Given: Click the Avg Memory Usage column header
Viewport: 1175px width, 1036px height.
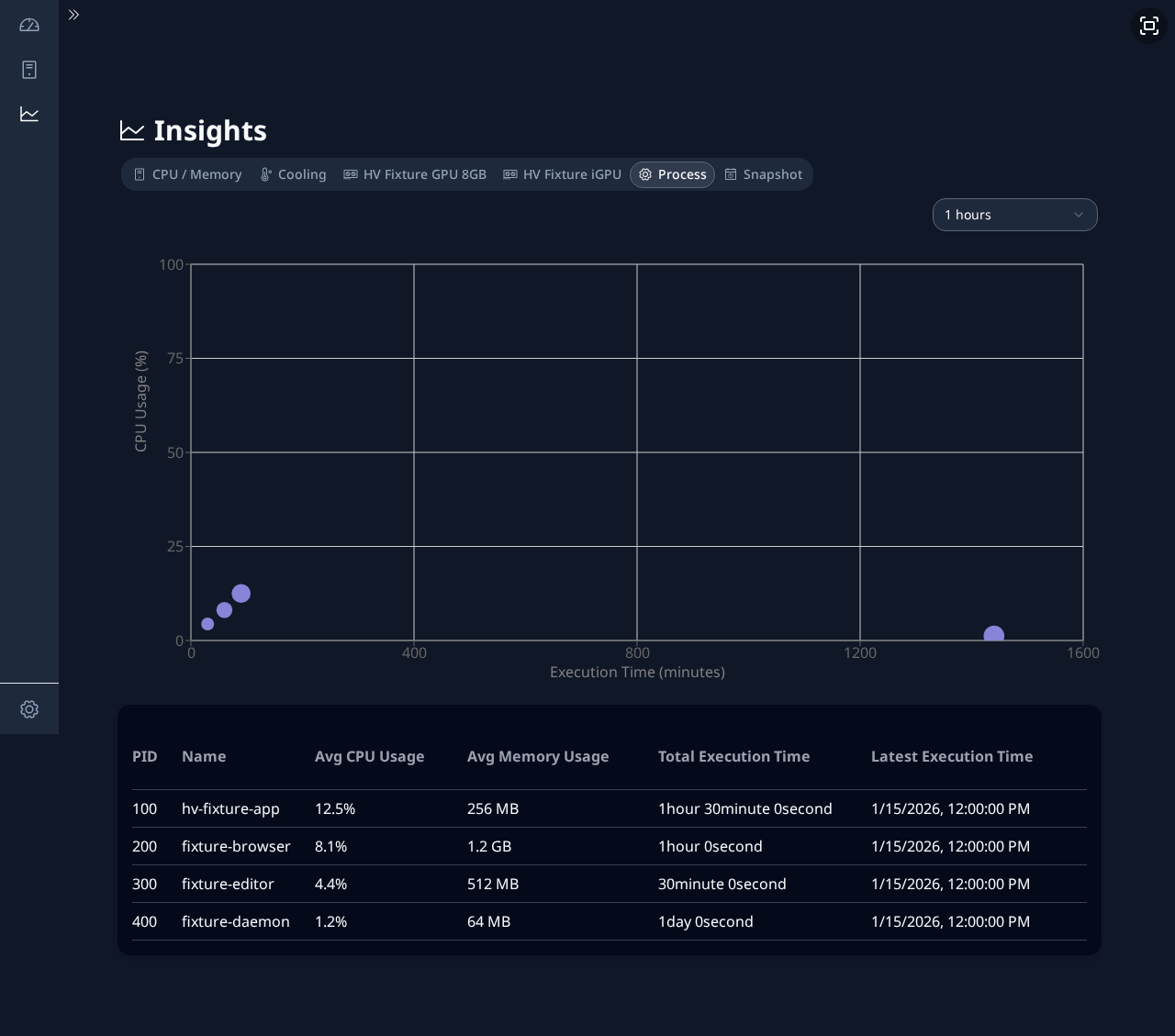Looking at the screenshot, I should tap(538, 757).
